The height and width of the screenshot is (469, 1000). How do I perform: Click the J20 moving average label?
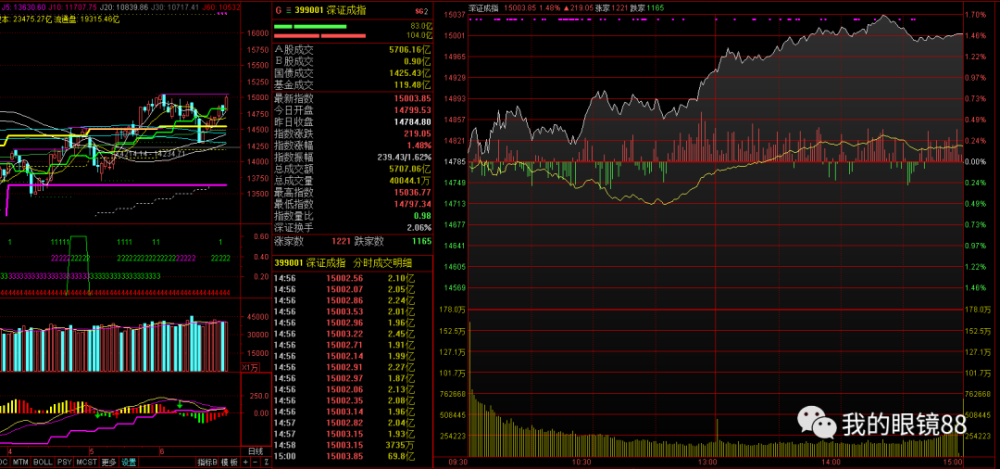tap(124, 7)
